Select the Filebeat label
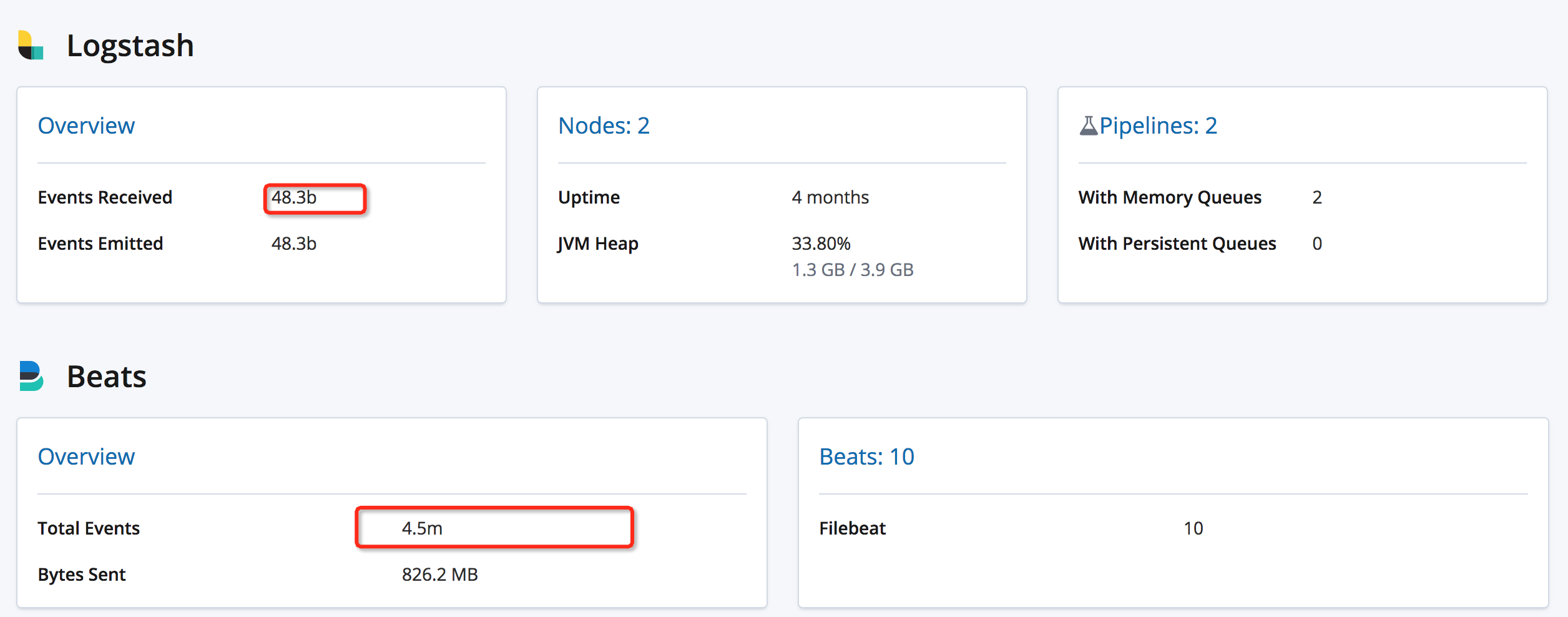1568x617 pixels. pyautogui.click(x=852, y=528)
